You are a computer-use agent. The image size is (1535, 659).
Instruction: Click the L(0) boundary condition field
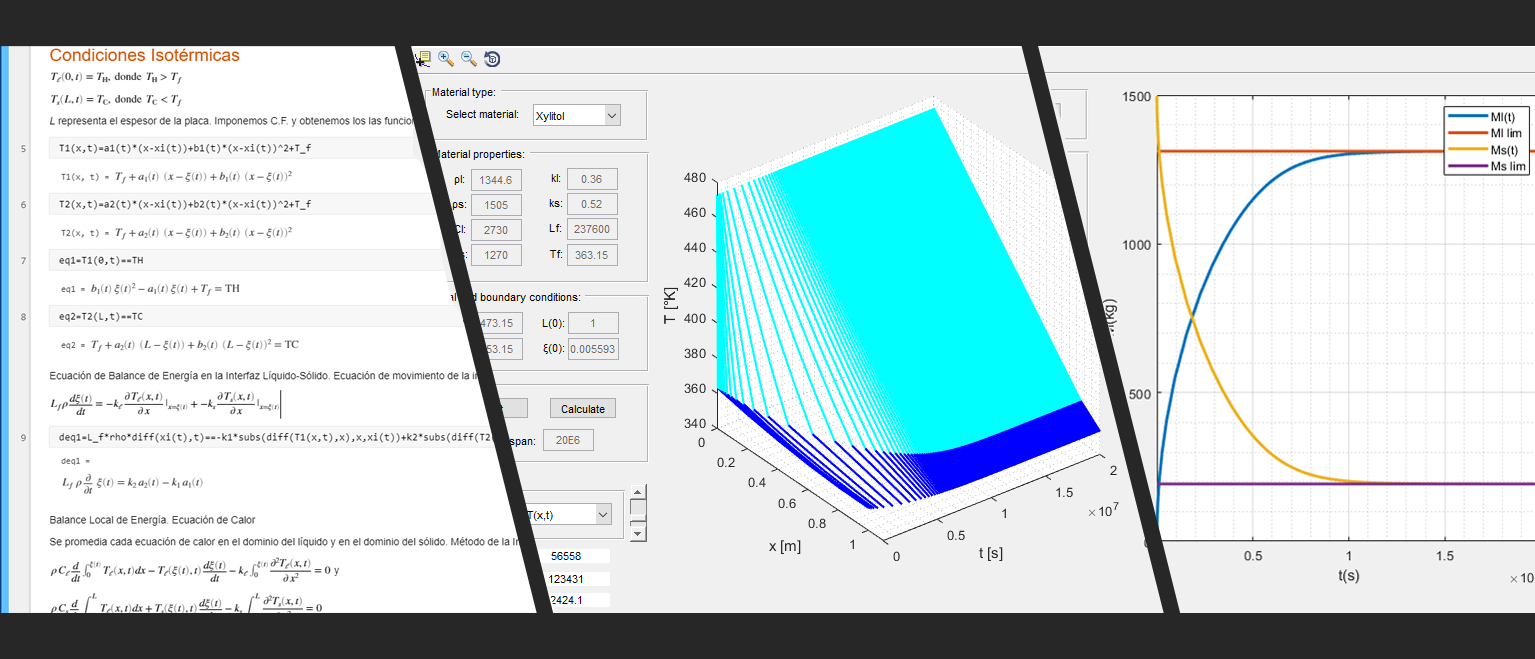tap(592, 323)
